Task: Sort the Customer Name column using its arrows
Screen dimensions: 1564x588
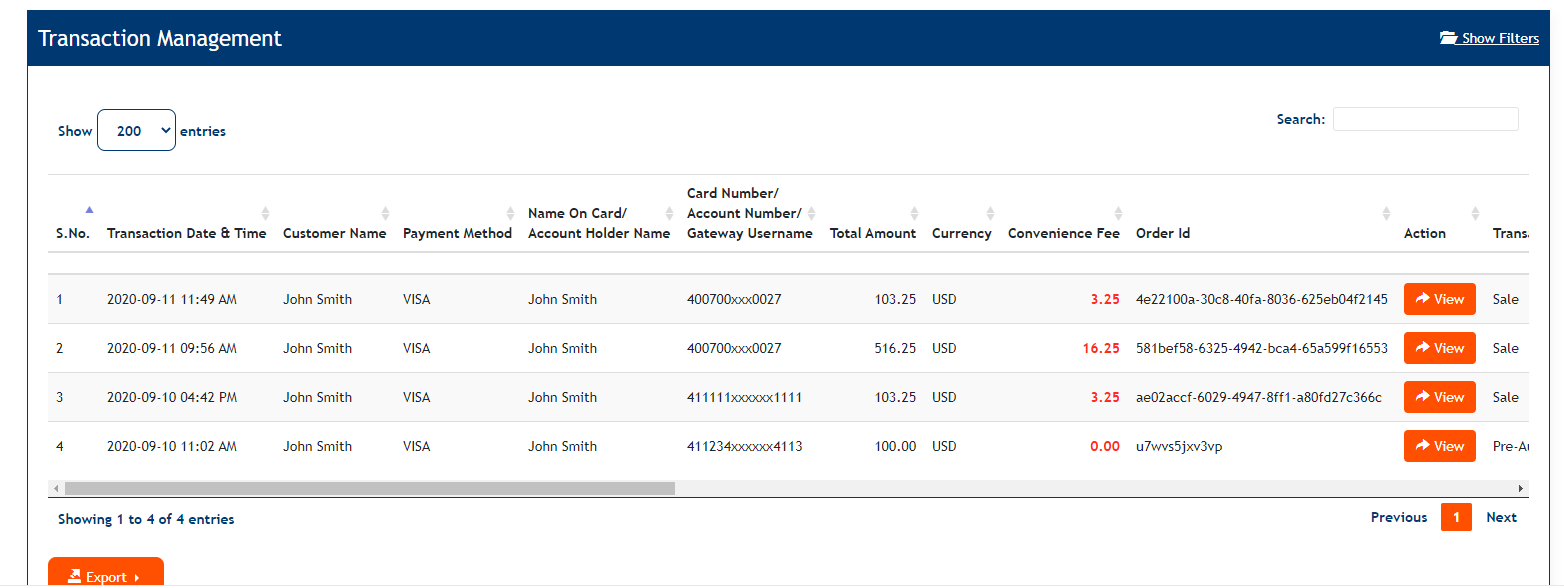Action: [x=386, y=213]
